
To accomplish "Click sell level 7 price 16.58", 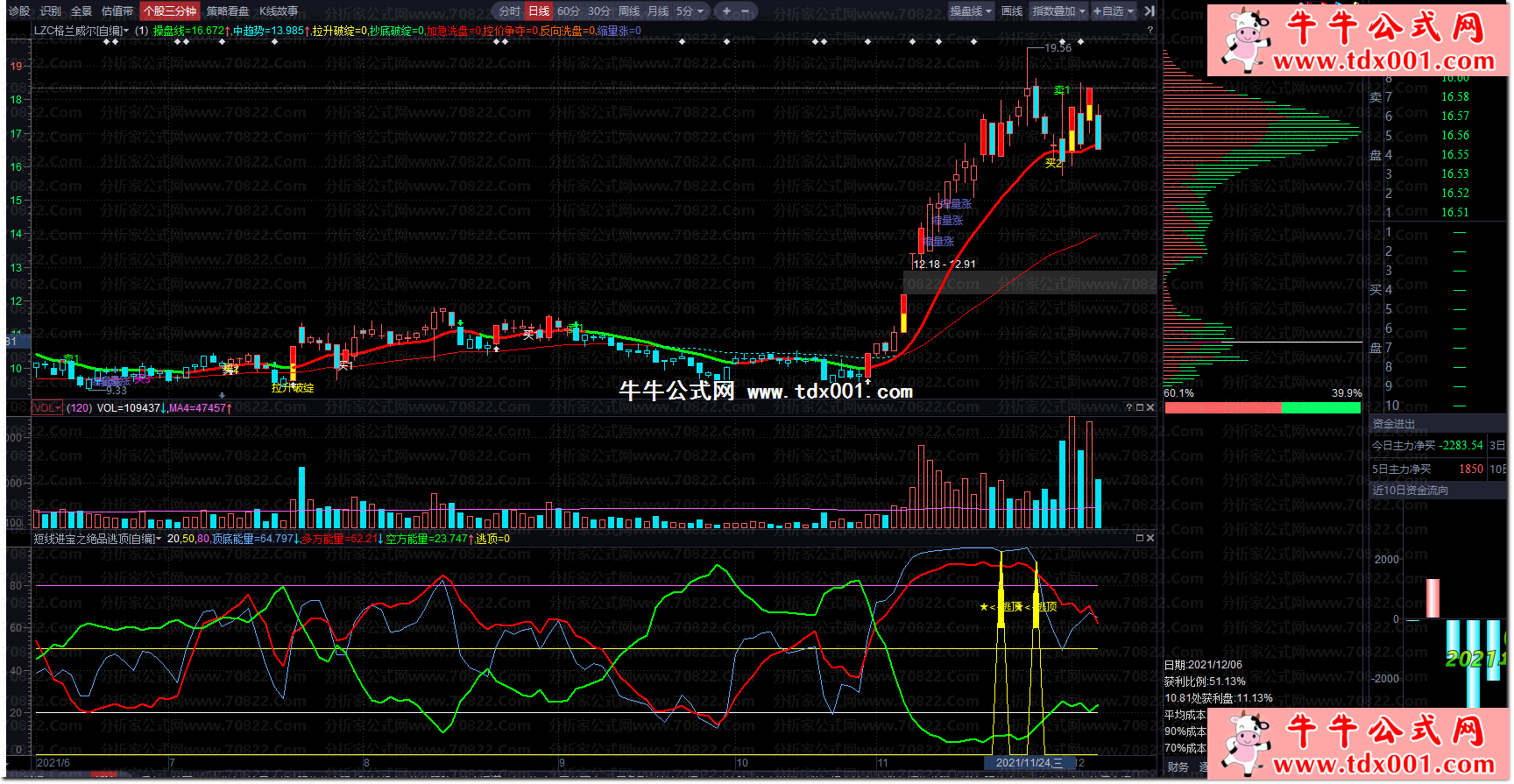I will tap(1455, 97).
